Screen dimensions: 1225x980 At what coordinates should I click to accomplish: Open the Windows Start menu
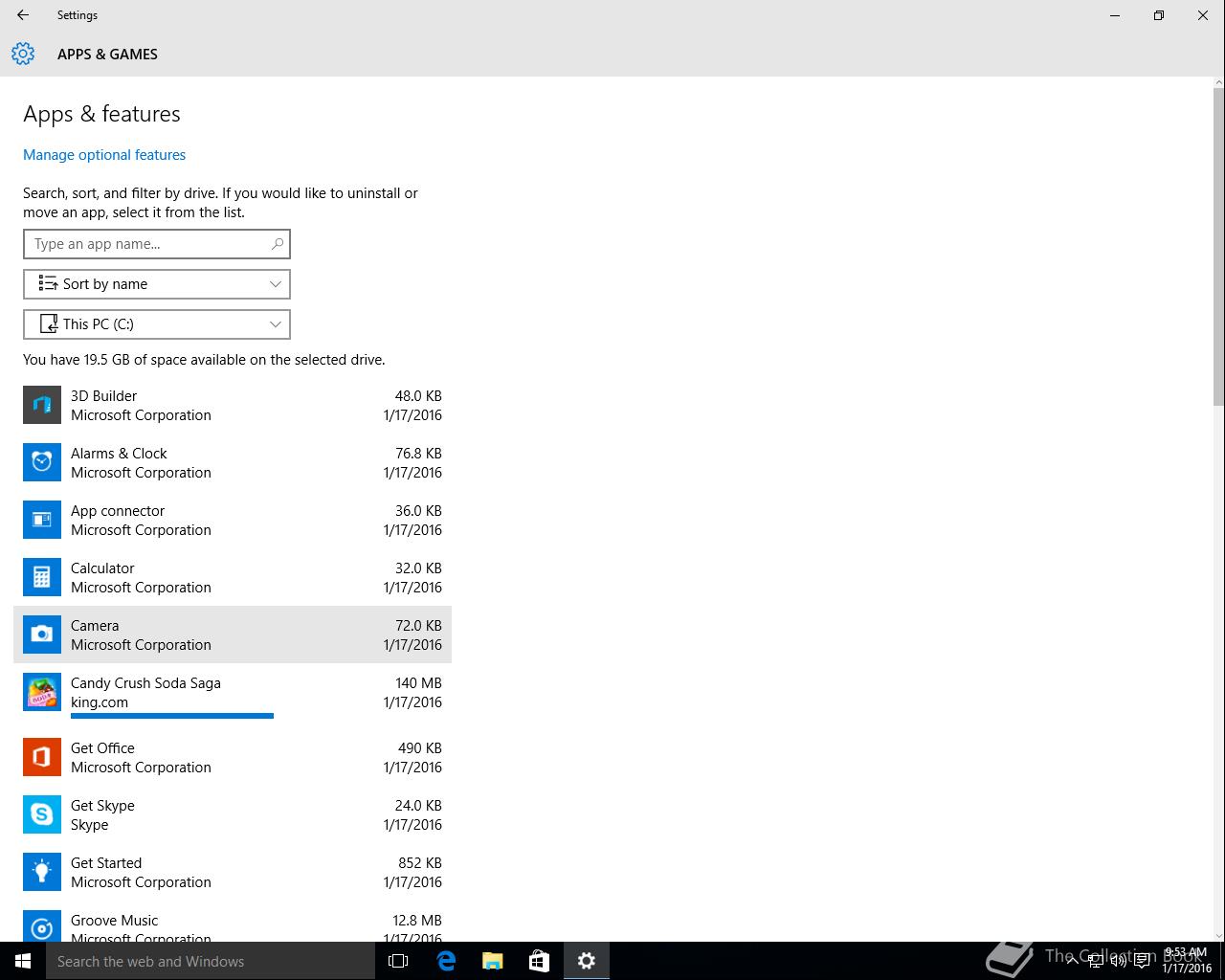(x=23, y=961)
